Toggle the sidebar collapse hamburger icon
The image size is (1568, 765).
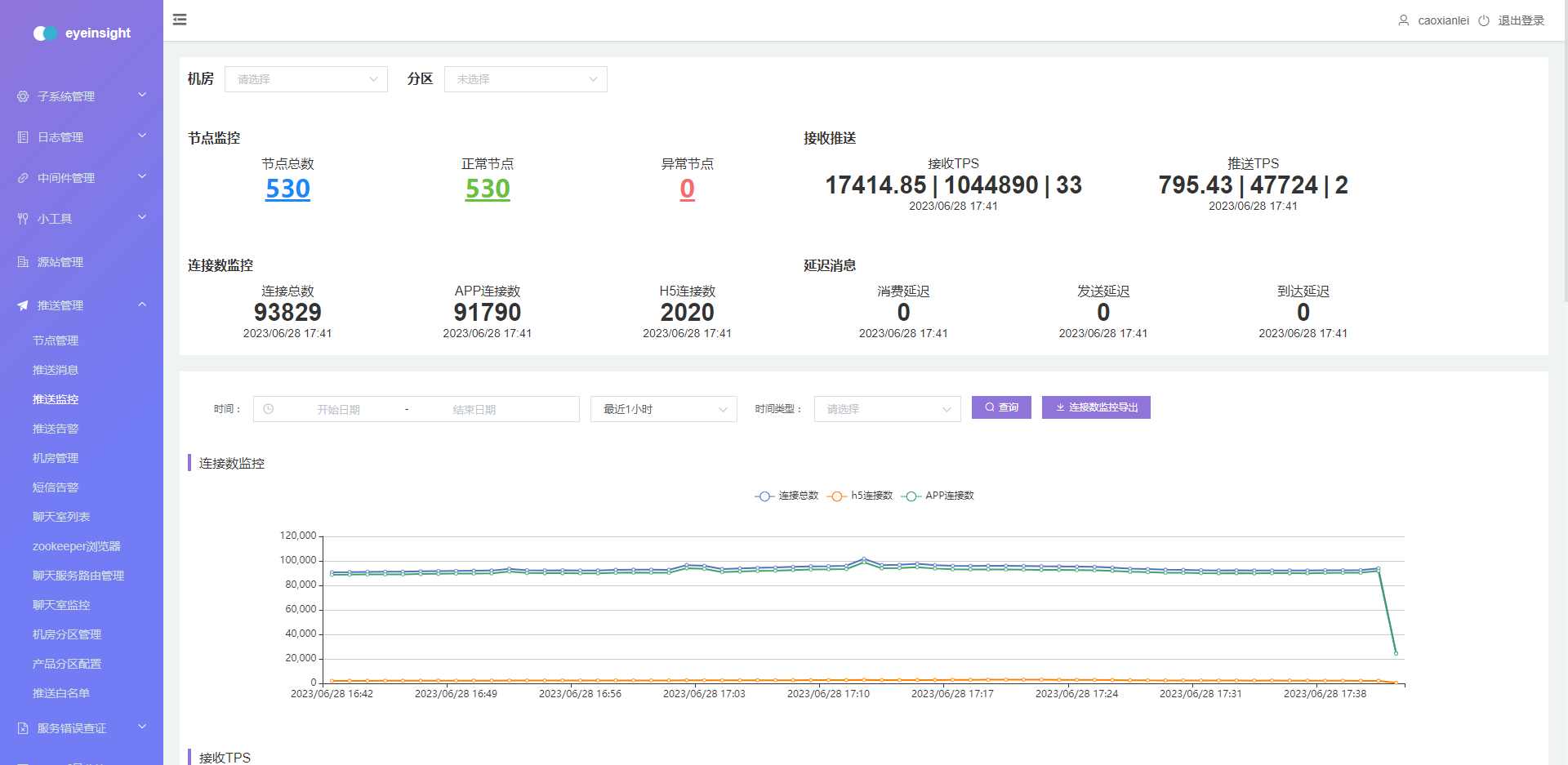[180, 20]
